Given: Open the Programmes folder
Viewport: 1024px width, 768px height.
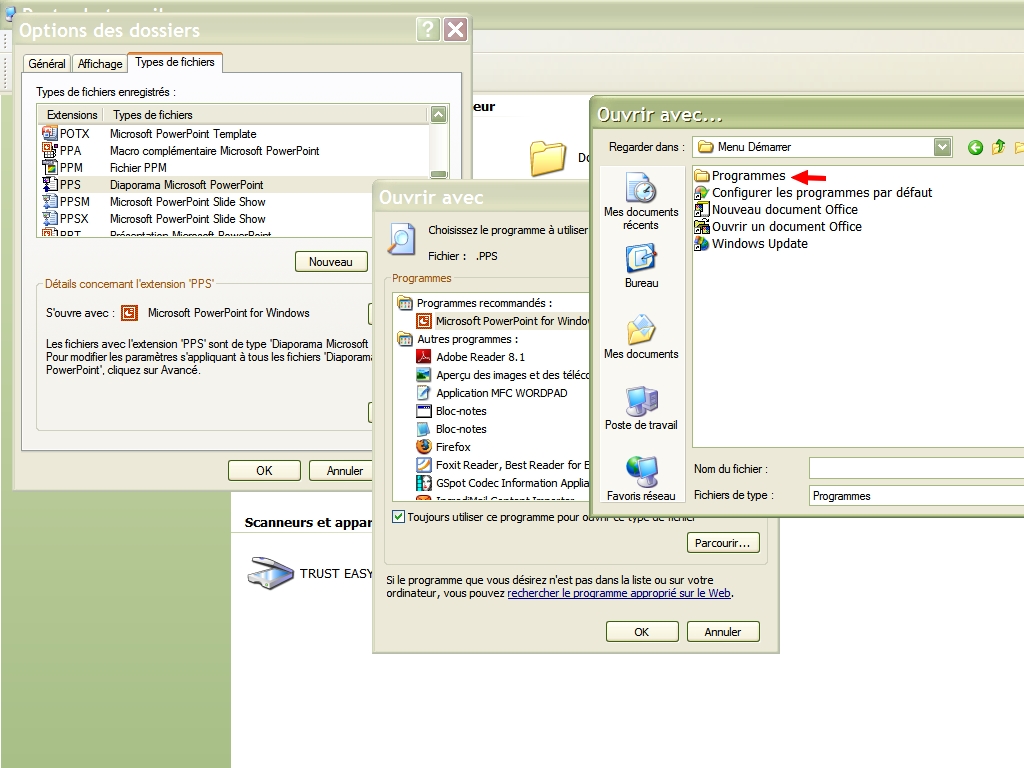Looking at the screenshot, I should [748, 176].
